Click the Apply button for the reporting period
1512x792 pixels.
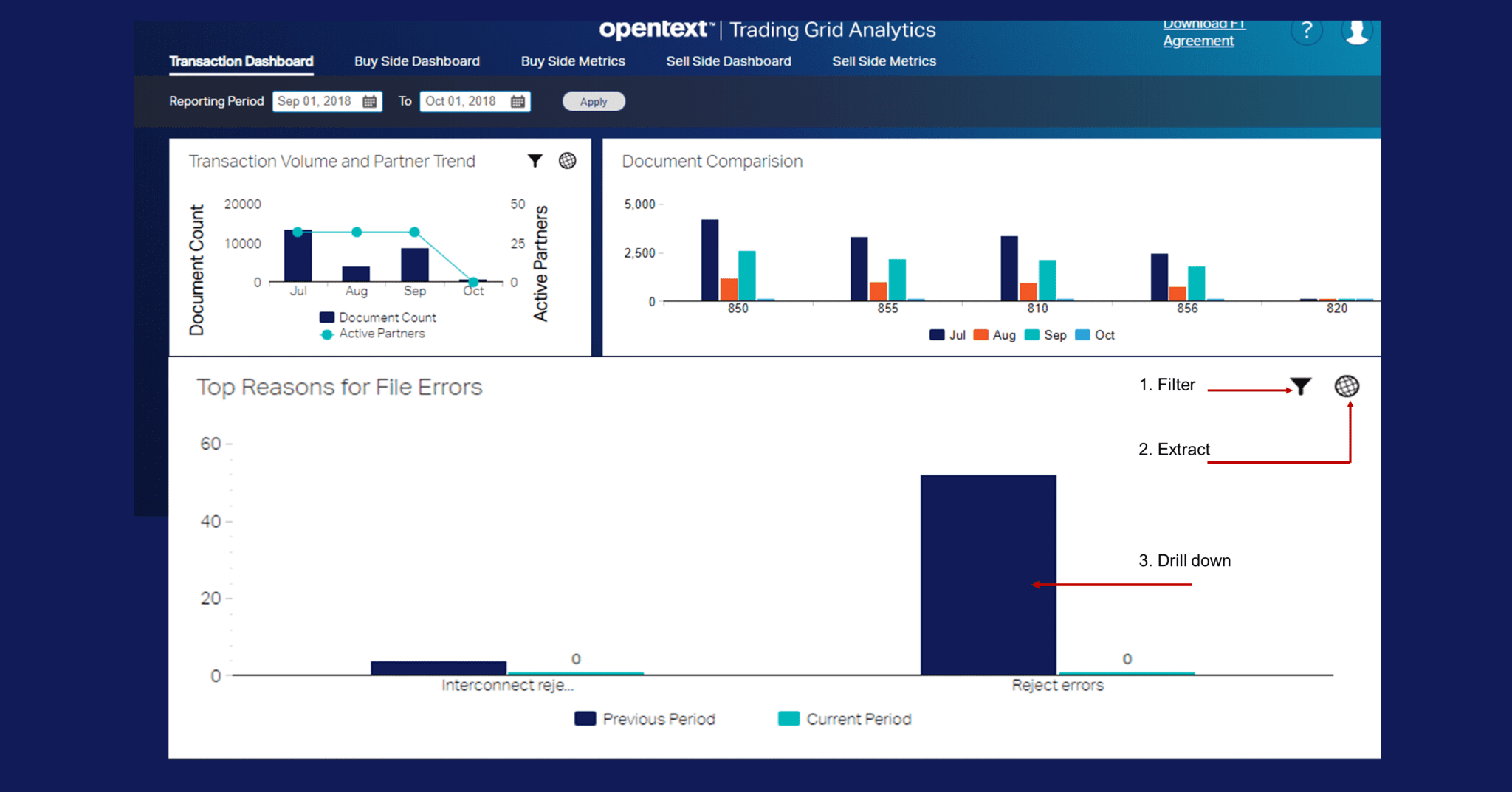pyautogui.click(x=593, y=101)
